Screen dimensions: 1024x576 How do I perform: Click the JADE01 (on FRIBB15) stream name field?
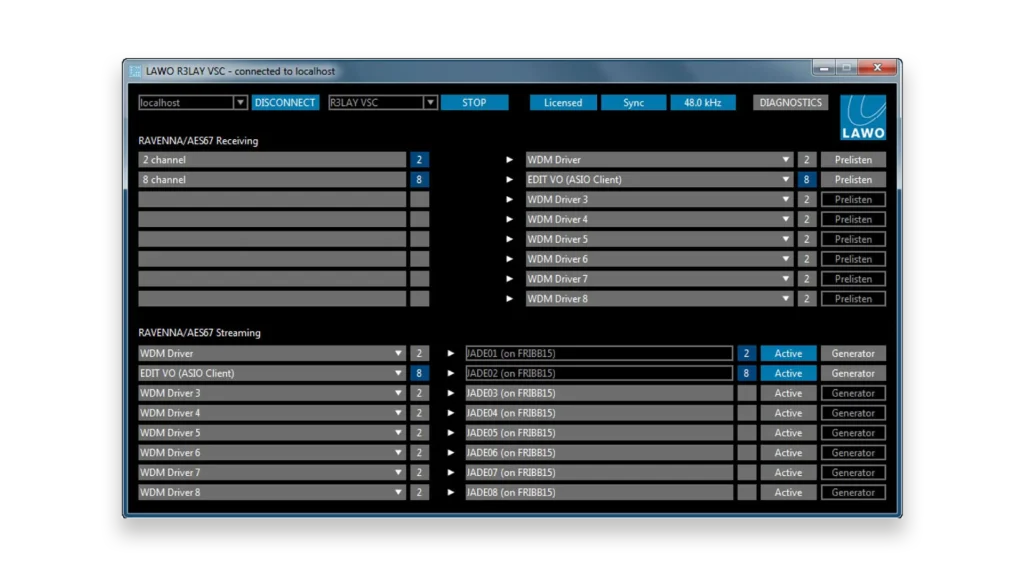tap(599, 353)
